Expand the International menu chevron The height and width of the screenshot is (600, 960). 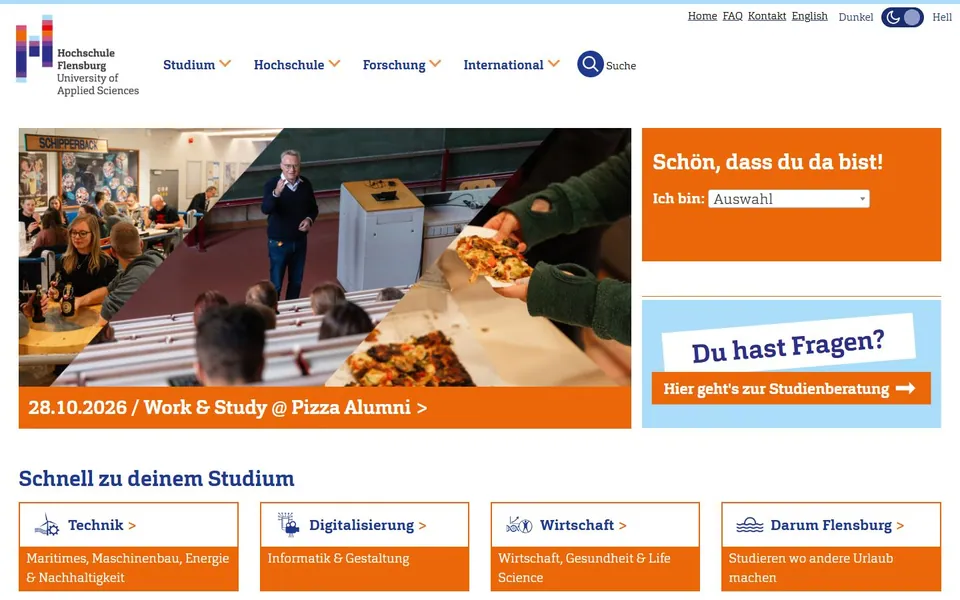(553, 64)
